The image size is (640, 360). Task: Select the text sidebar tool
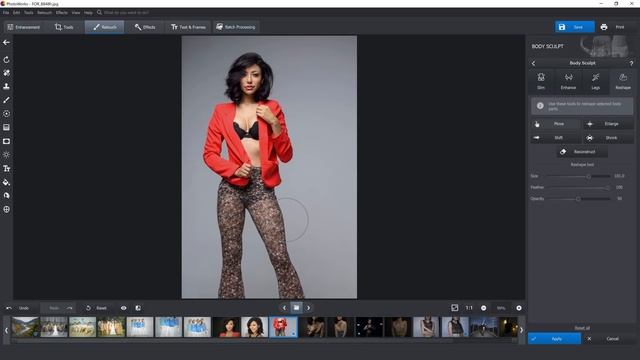[6, 168]
